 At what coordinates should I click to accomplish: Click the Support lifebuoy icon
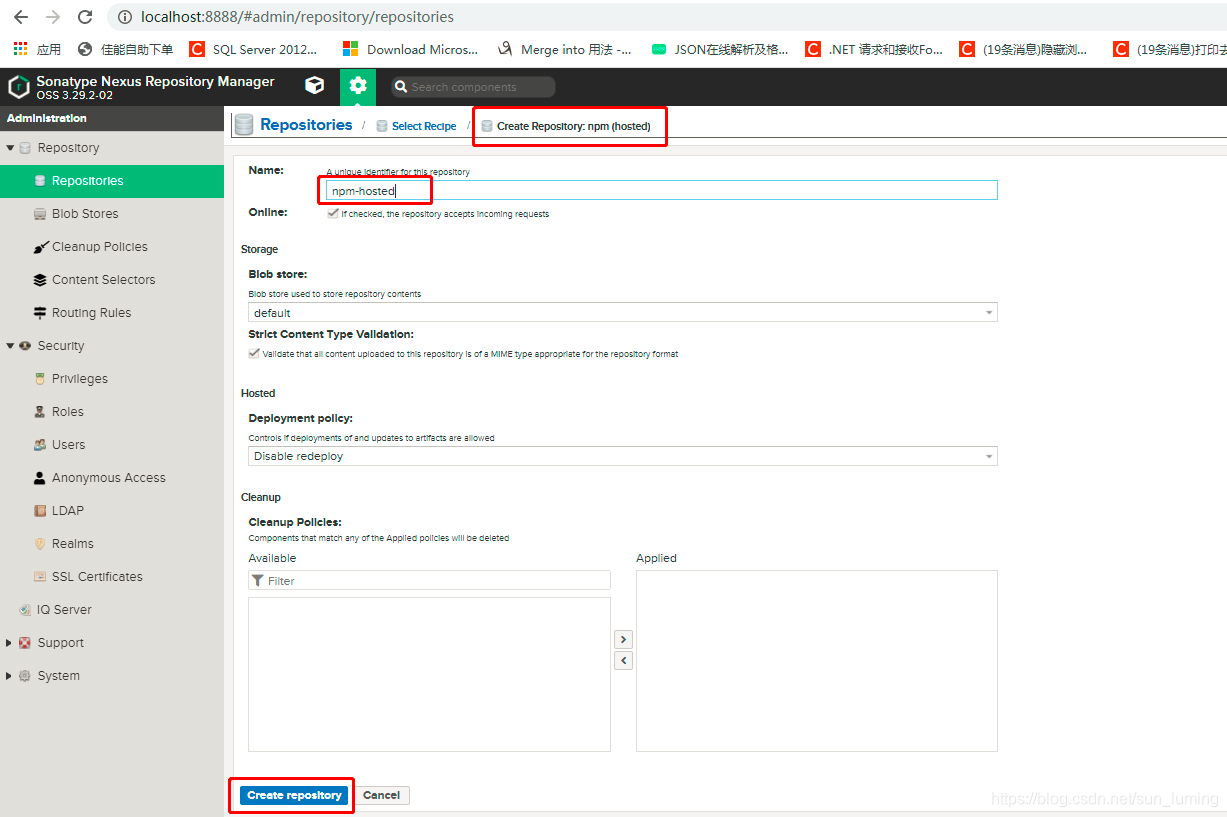(25, 643)
